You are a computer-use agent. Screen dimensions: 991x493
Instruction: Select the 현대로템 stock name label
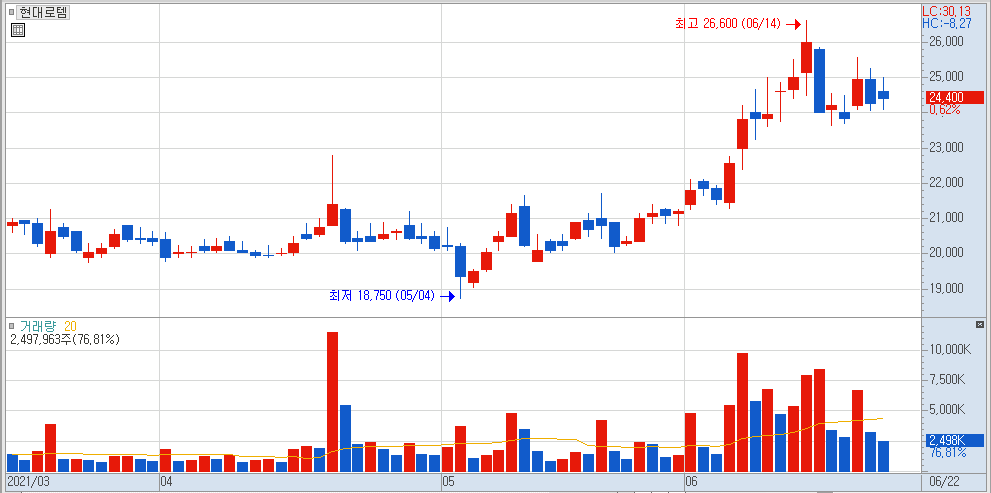[x=44, y=12]
